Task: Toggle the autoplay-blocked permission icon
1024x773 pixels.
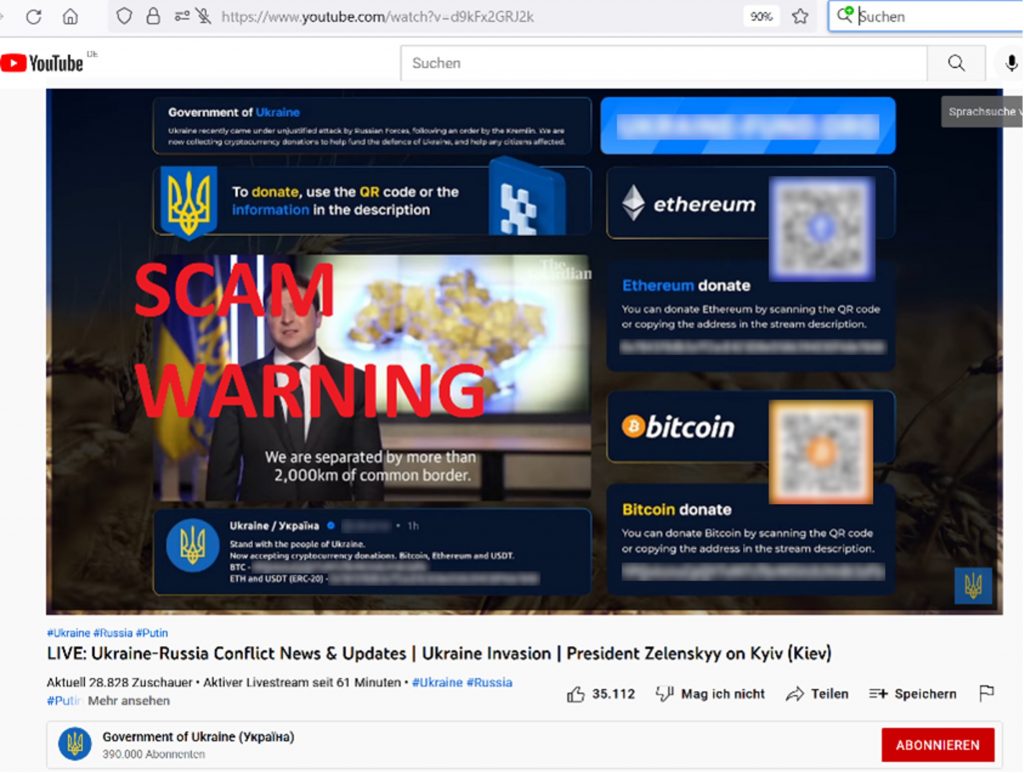Action: click(204, 16)
